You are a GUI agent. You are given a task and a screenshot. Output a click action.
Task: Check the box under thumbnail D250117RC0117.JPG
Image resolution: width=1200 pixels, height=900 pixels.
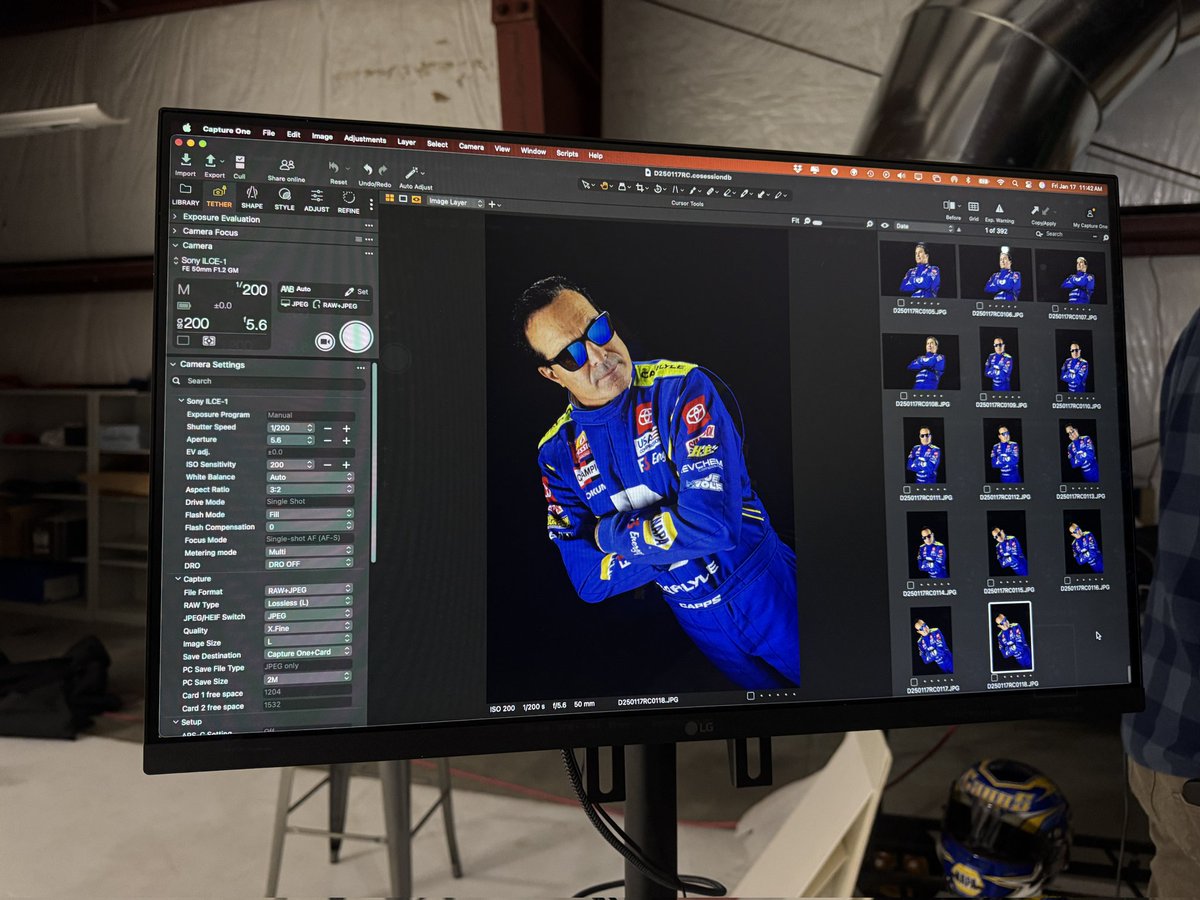pyautogui.click(x=914, y=682)
